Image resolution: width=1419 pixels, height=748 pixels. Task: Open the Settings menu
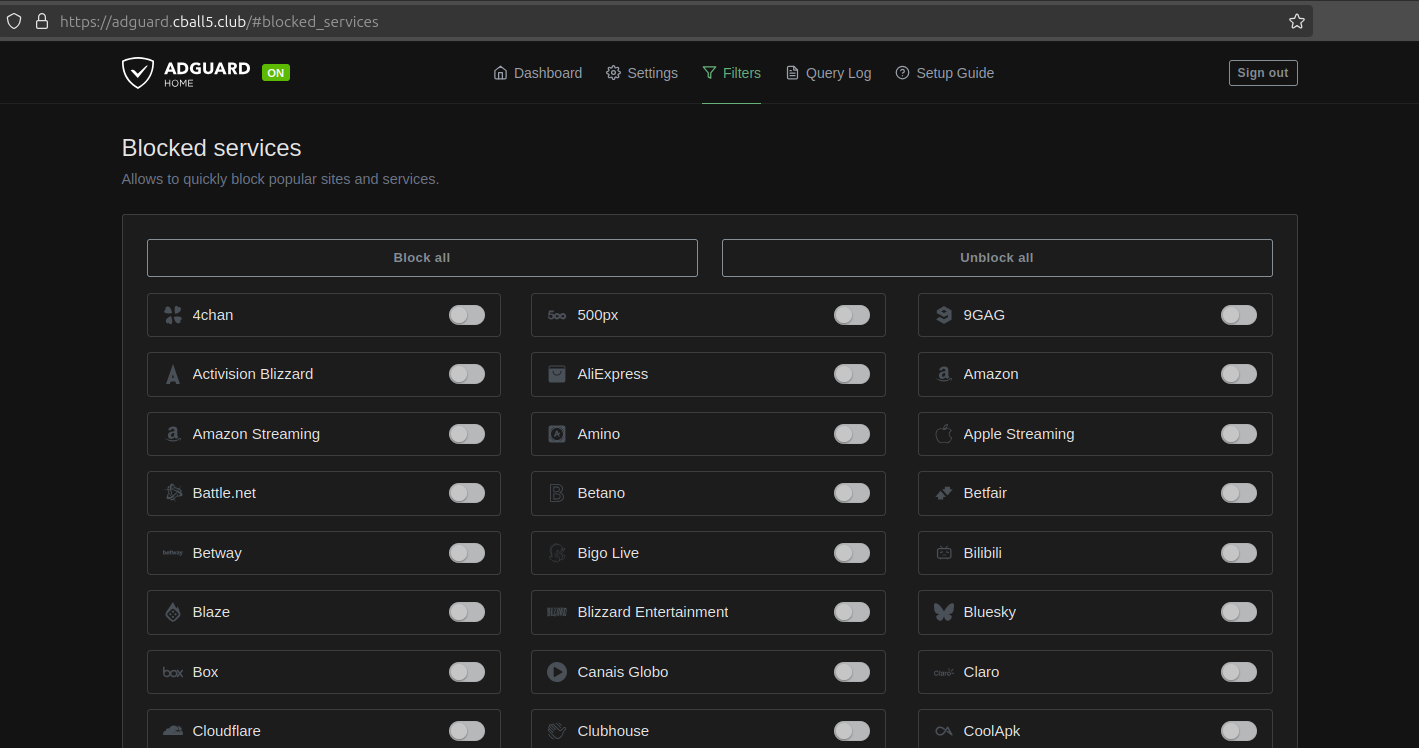(x=642, y=73)
